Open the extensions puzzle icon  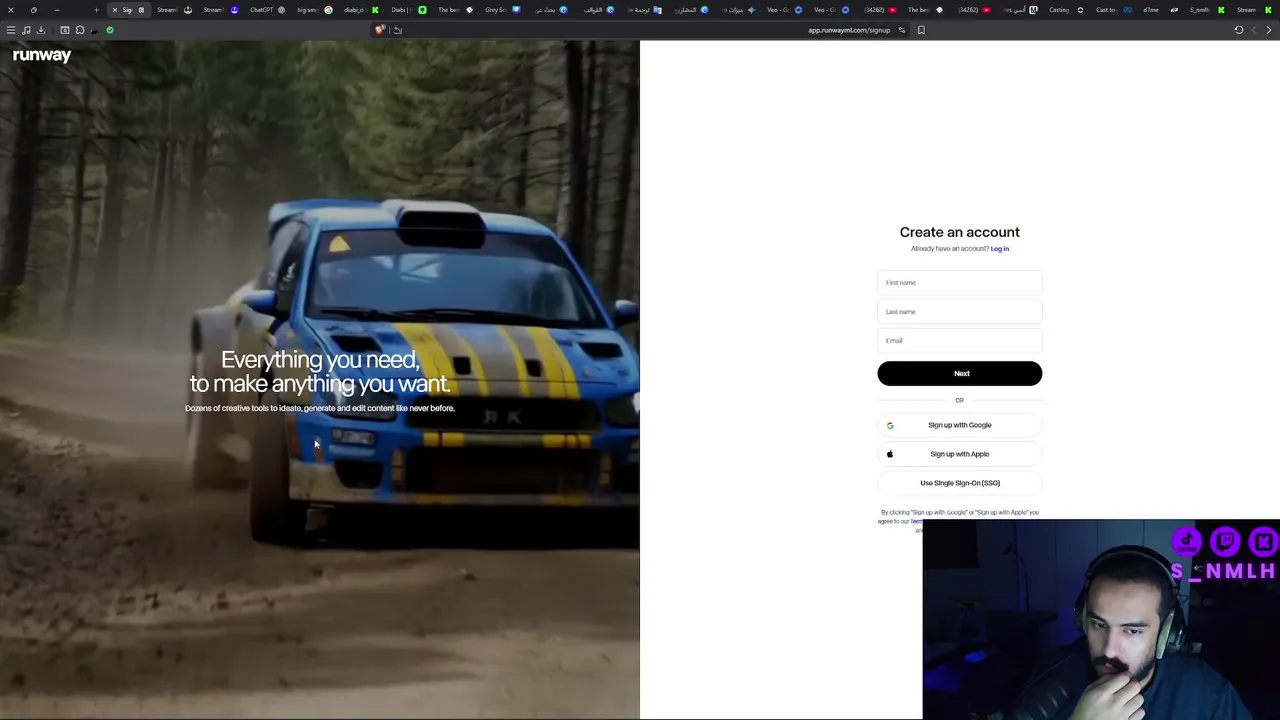[80, 30]
